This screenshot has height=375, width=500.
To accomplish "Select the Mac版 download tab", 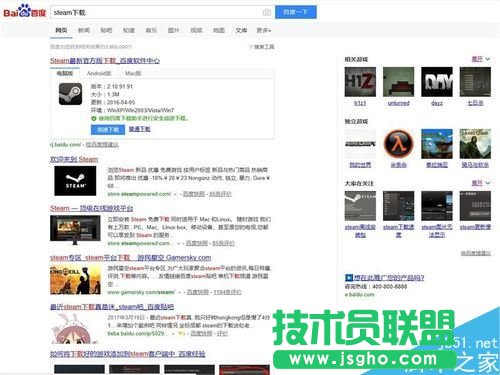I will [x=133, y=73].
